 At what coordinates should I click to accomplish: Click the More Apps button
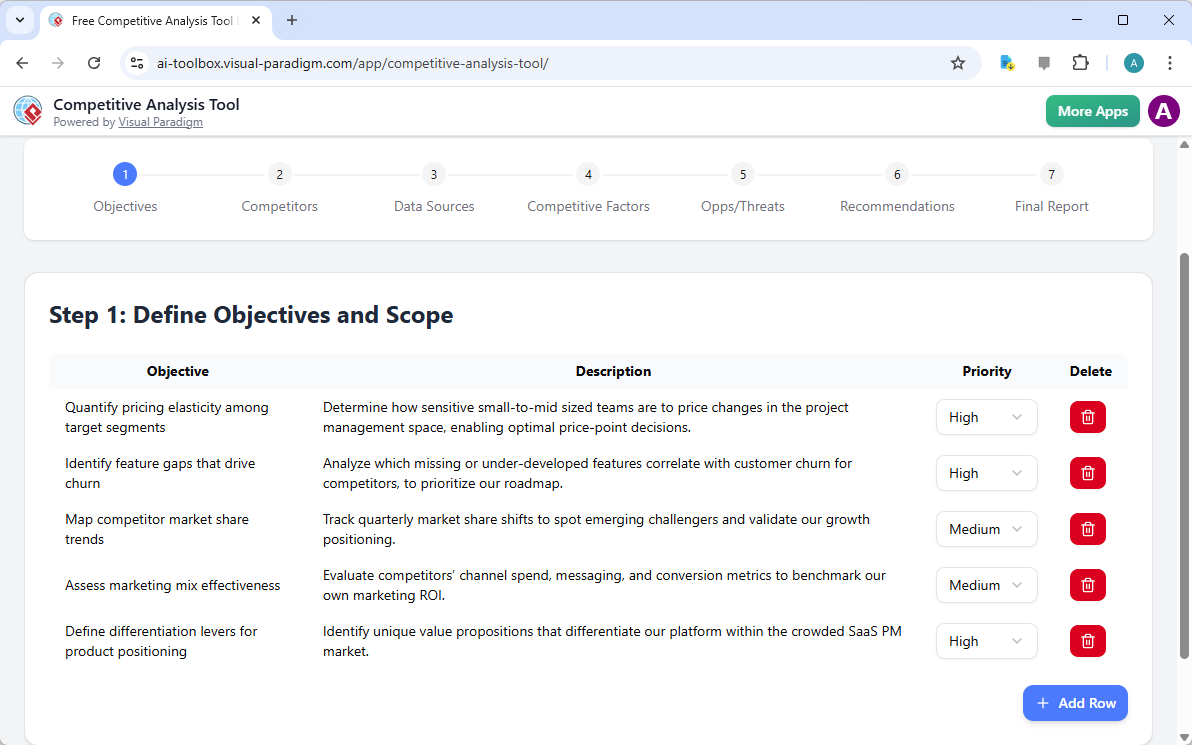coord(1092,111)
